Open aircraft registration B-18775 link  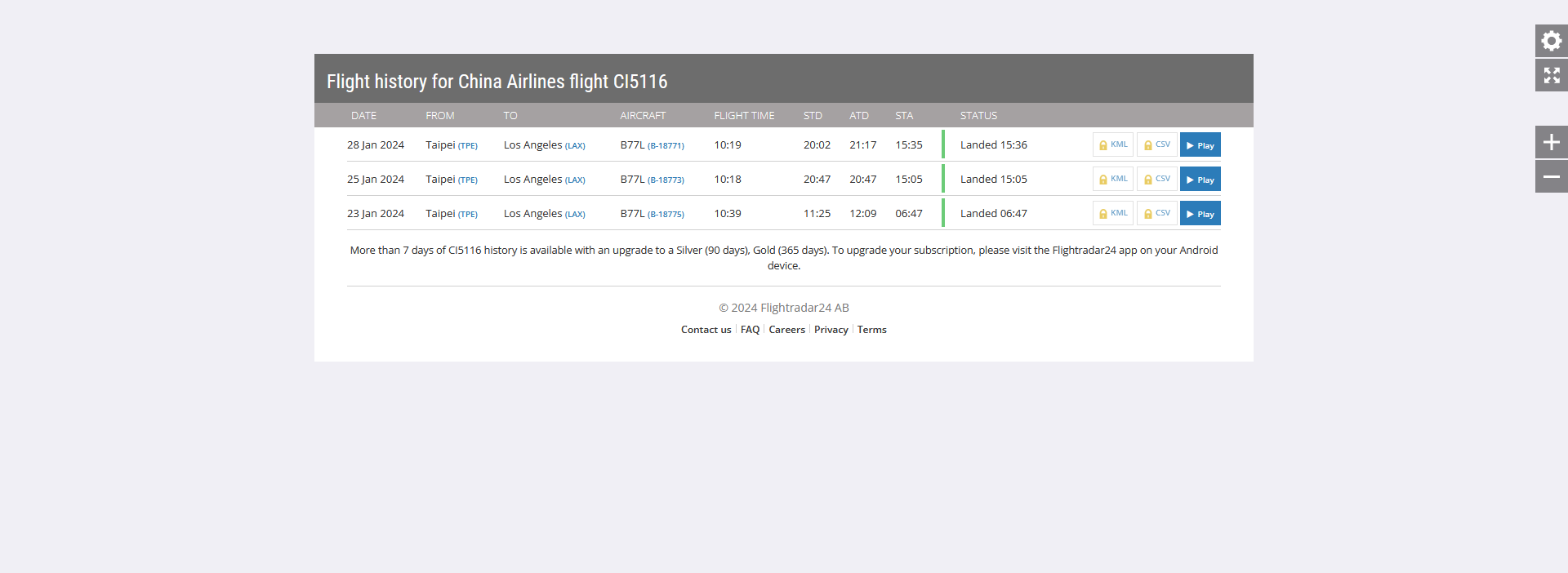[666, 215]
